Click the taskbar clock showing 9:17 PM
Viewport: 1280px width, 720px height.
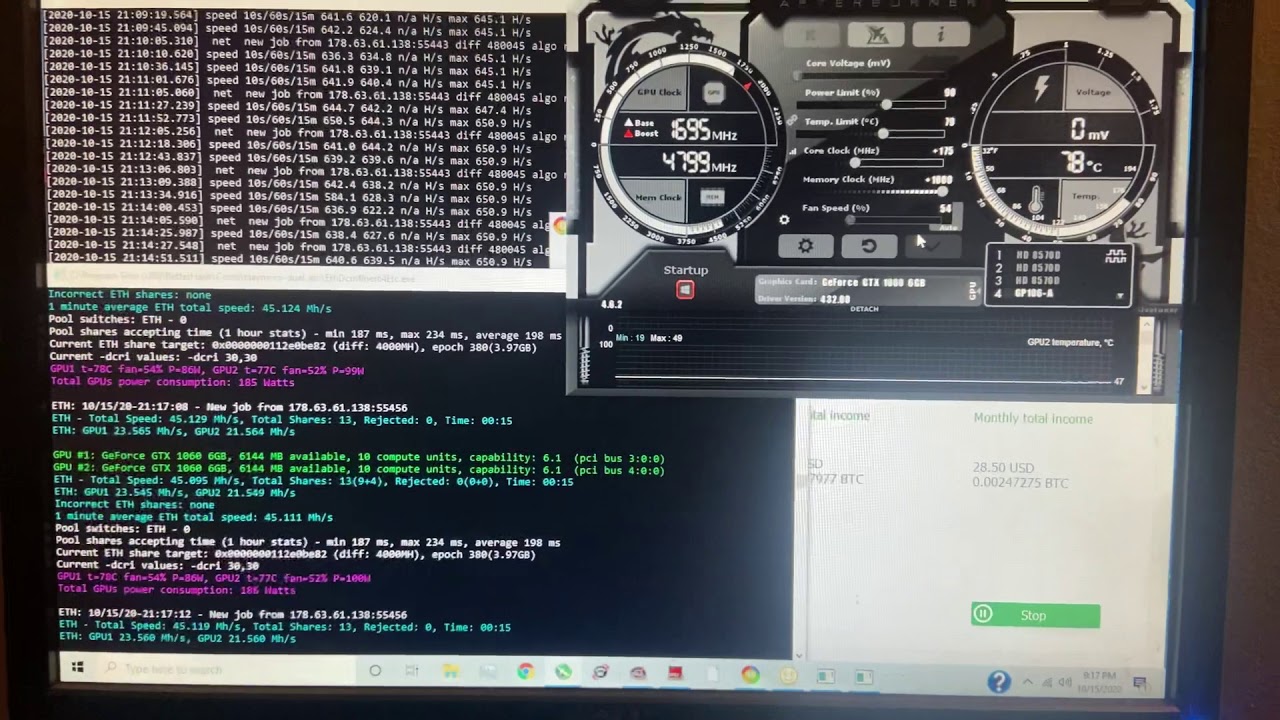(x=1099, y=683)
